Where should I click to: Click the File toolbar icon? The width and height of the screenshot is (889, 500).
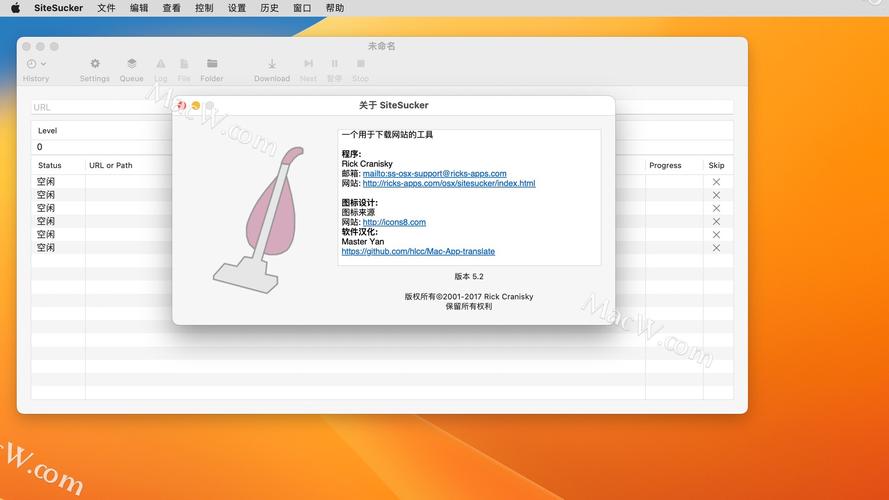pos(184,63)
